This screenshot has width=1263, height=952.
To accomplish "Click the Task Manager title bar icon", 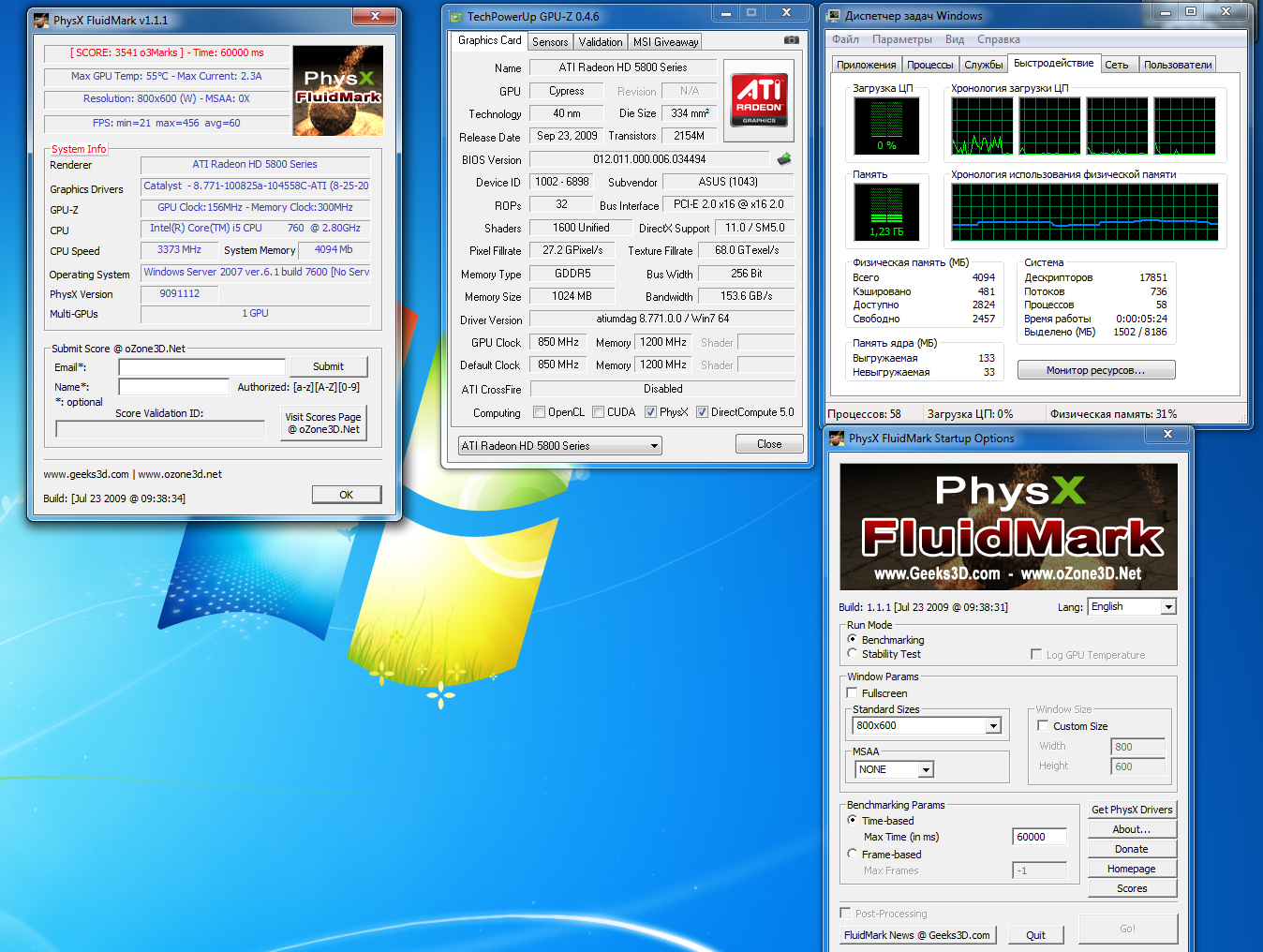I will (x=834, y=15).
